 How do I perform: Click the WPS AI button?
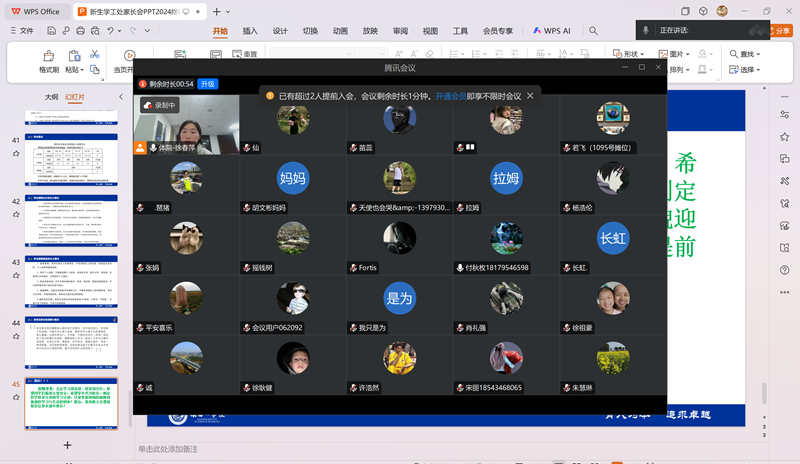click(552, 31)
